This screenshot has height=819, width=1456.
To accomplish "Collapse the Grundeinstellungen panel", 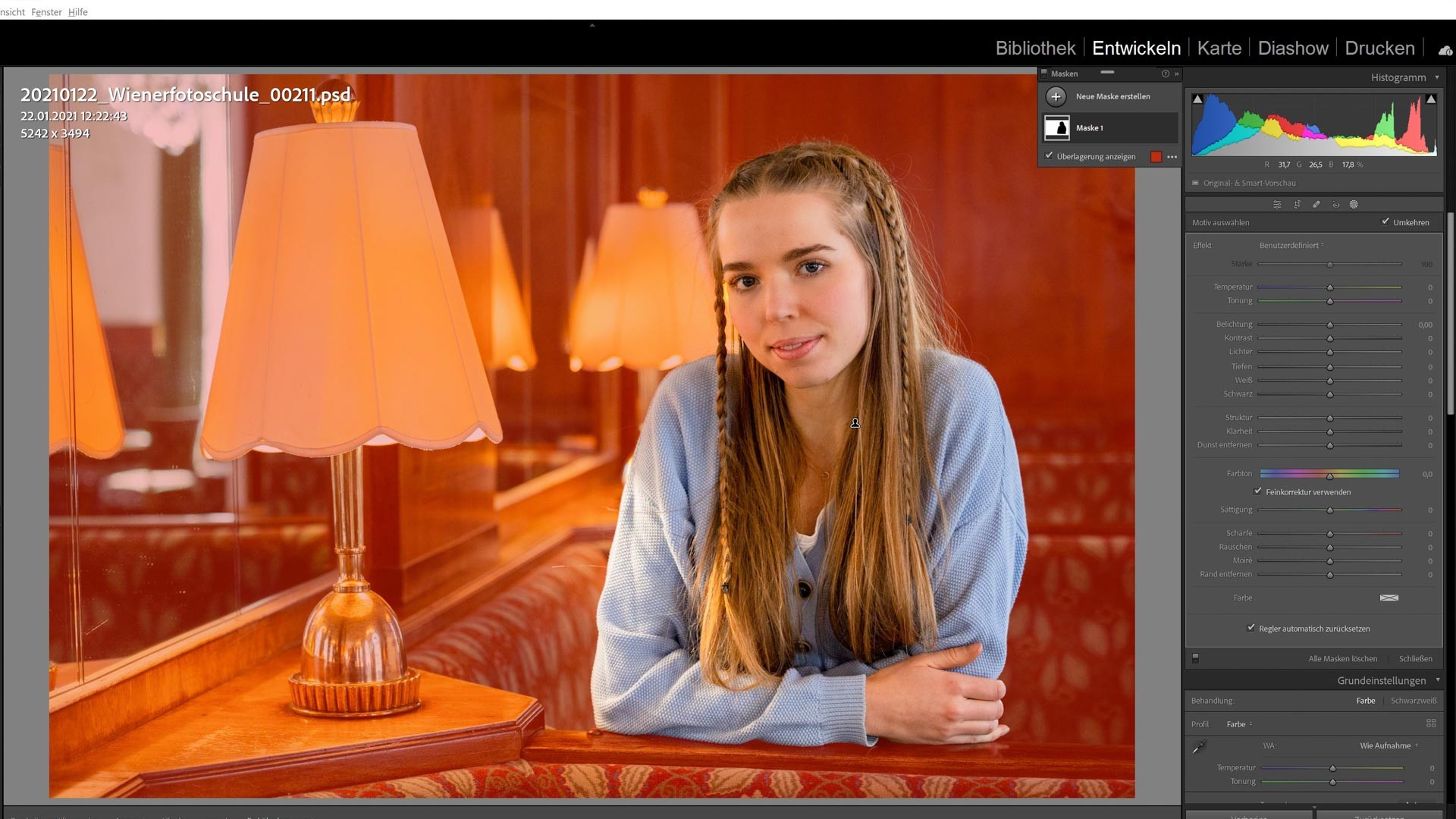I will [1438, 680].
